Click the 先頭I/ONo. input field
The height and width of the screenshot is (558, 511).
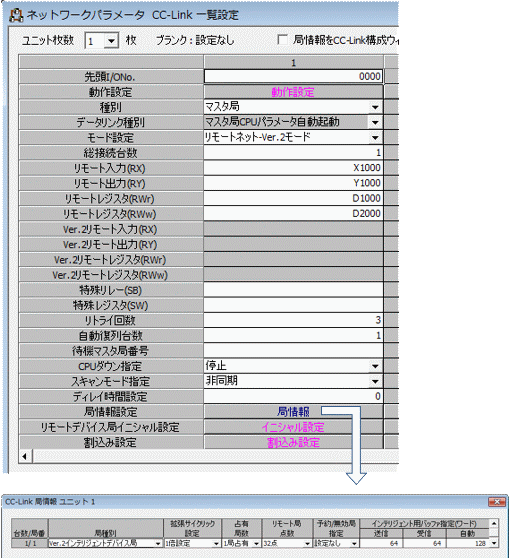click(293, 77)
